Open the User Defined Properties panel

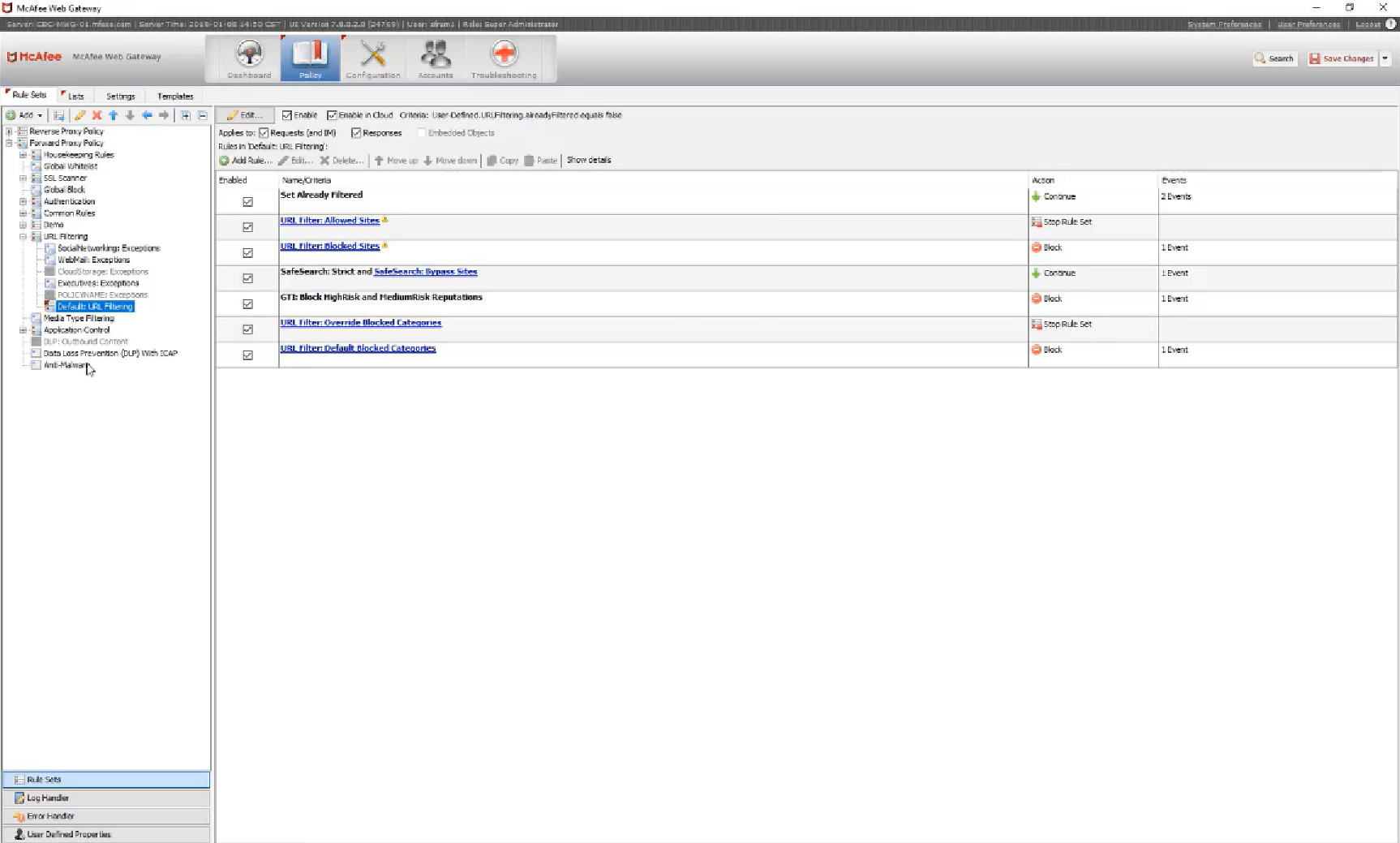coord(106,834)
